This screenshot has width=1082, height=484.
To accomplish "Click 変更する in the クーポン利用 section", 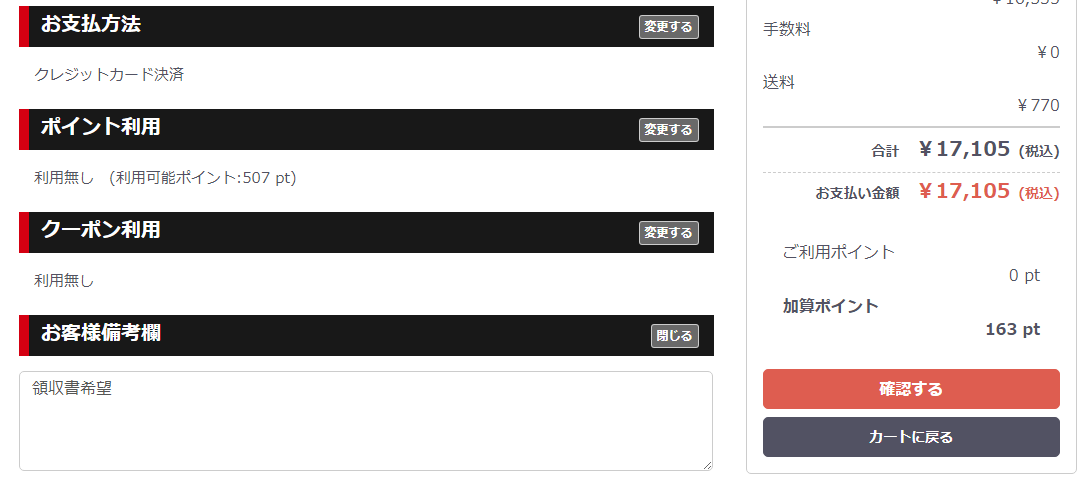I will (669, 233).
